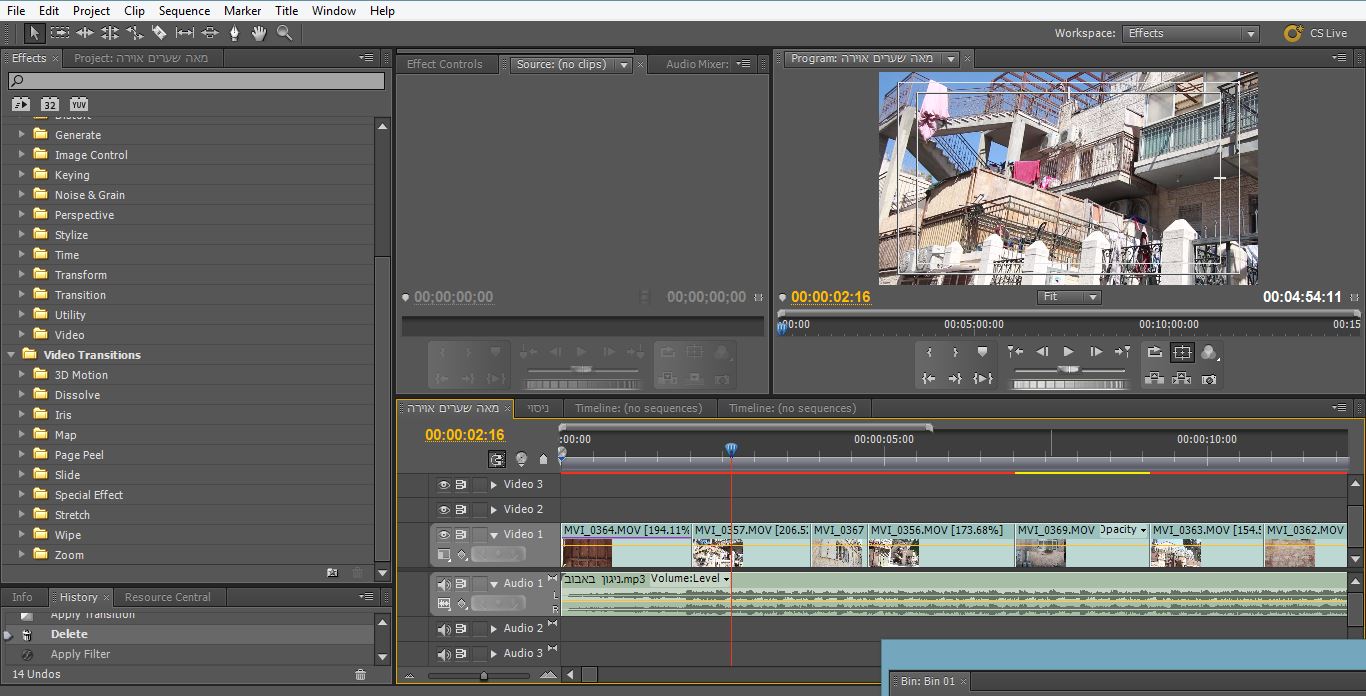
Task: Activate the Track Select tool
Action: pyautogui.click(x=60, y=33)
